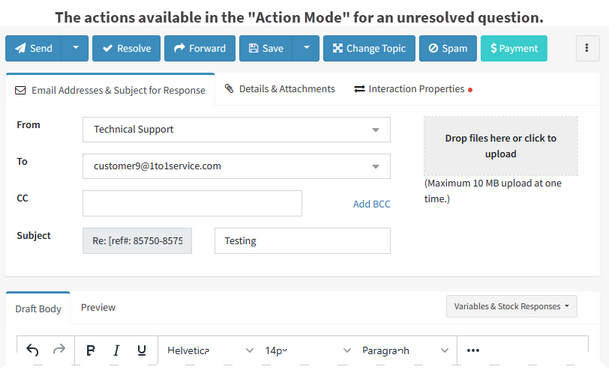Toggle underline text formatting
Viewport: 609px width, 370px height.
[x=142, y=350]
